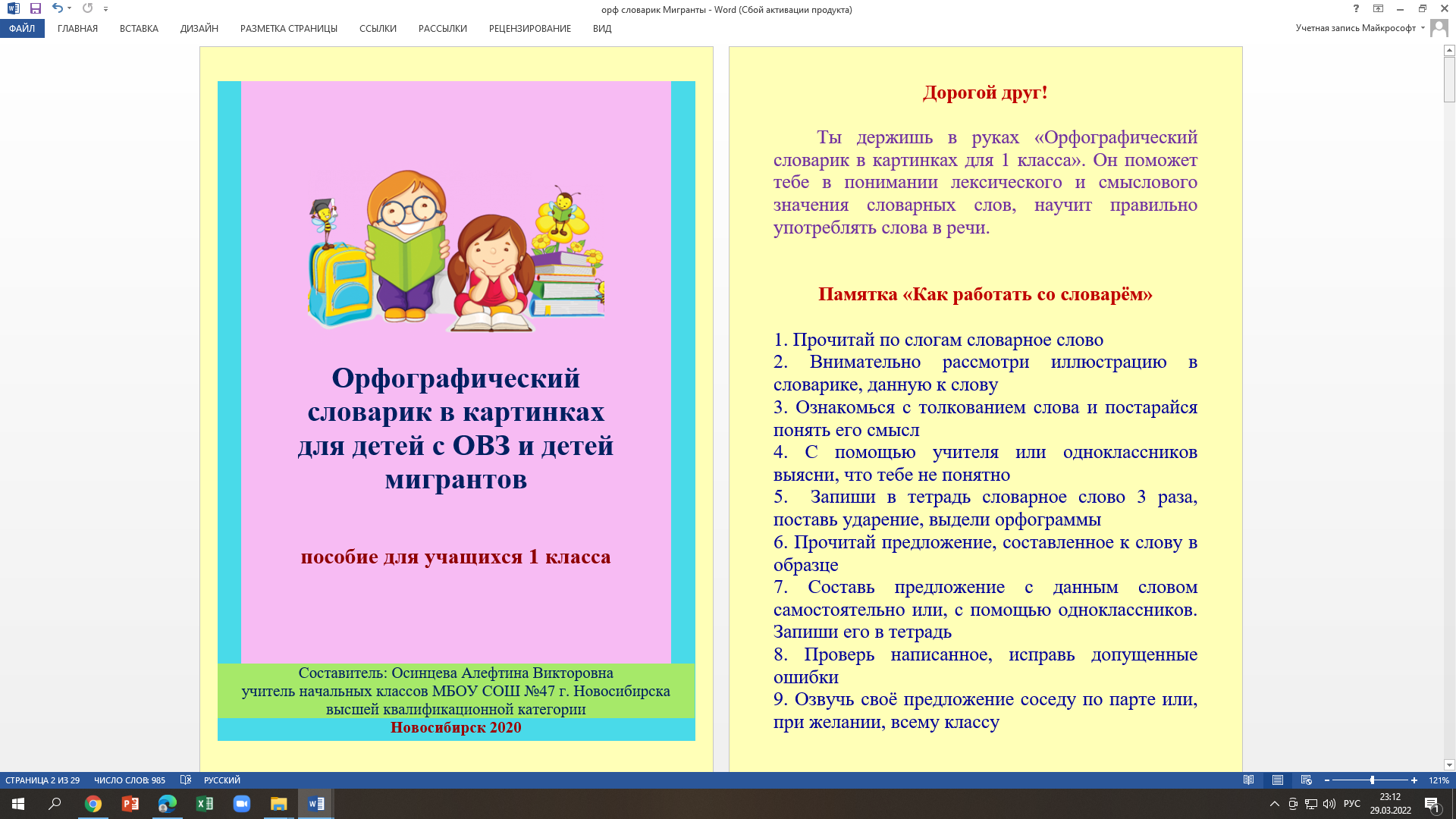Viewport: 1456px width, 819px height.
Task: Click zoom in plus button
Action: coord(1414,780)
